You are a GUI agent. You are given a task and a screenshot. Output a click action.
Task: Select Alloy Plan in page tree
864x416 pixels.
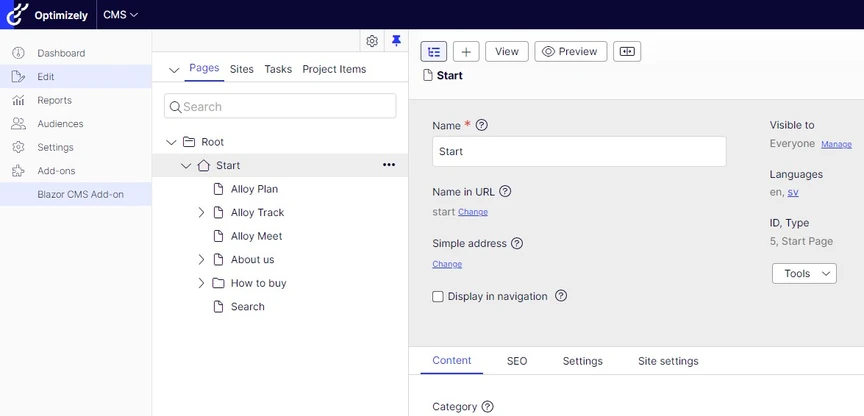point(254,189)
